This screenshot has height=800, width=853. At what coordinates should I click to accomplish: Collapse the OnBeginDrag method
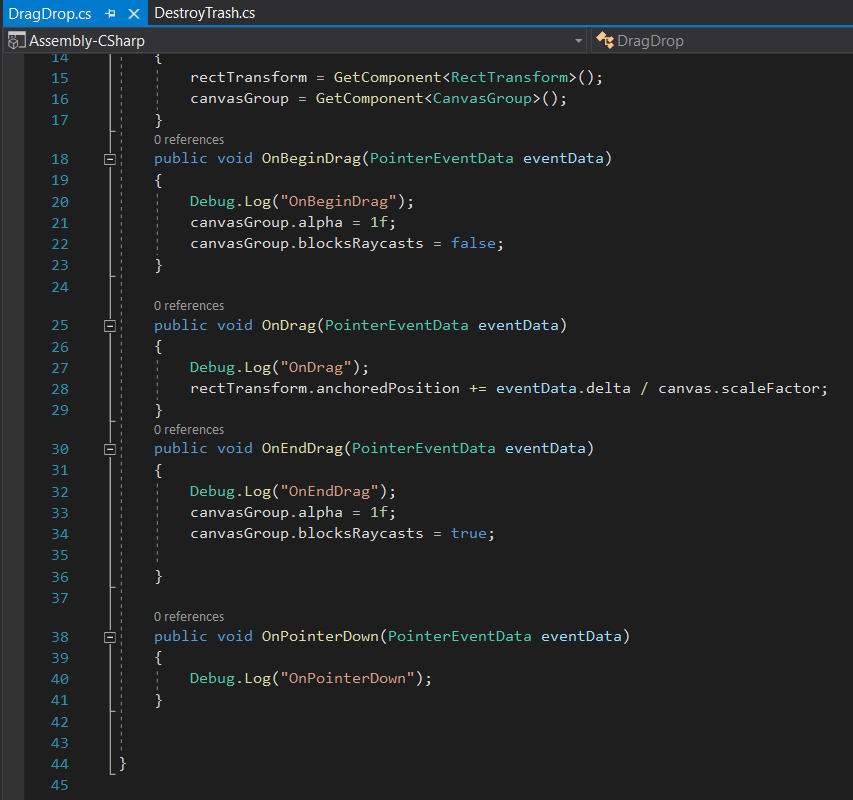[x=110, y=159]
